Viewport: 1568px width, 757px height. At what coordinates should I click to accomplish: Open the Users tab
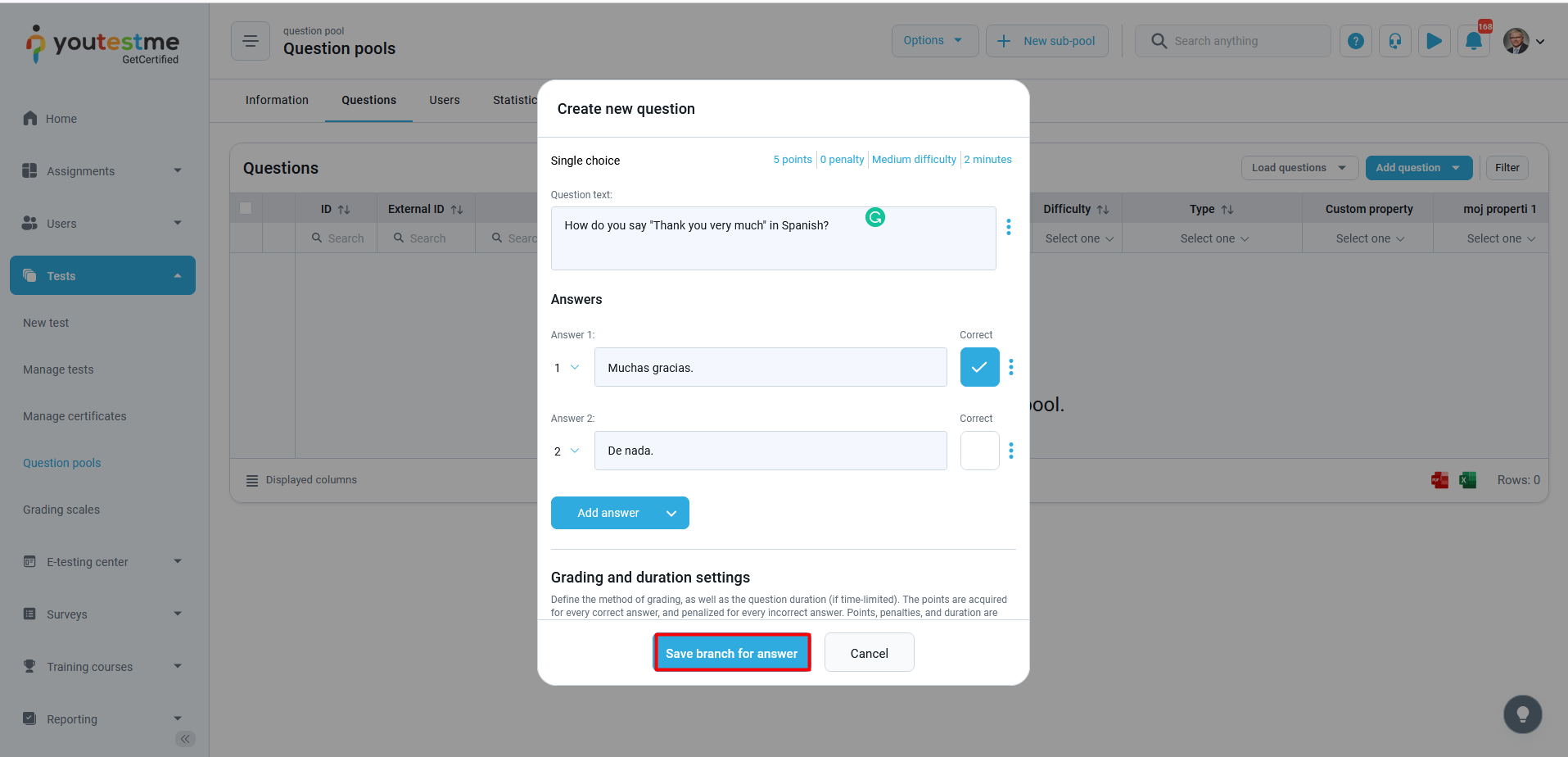[445, 100]
